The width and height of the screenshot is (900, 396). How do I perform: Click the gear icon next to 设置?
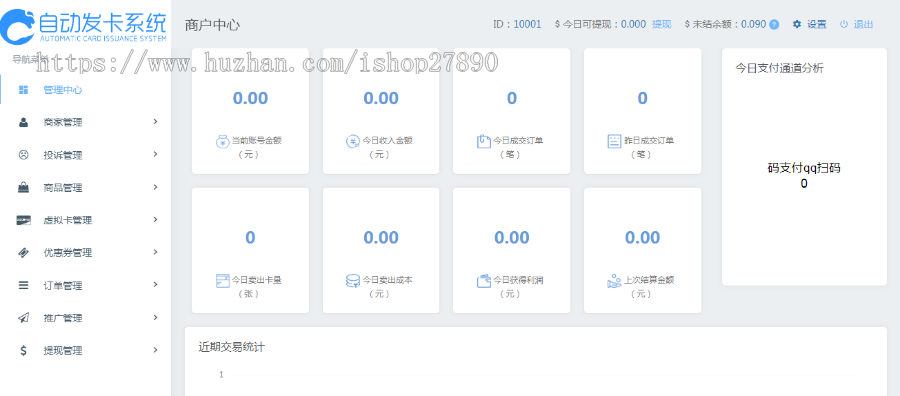click(x=797, y=24)
